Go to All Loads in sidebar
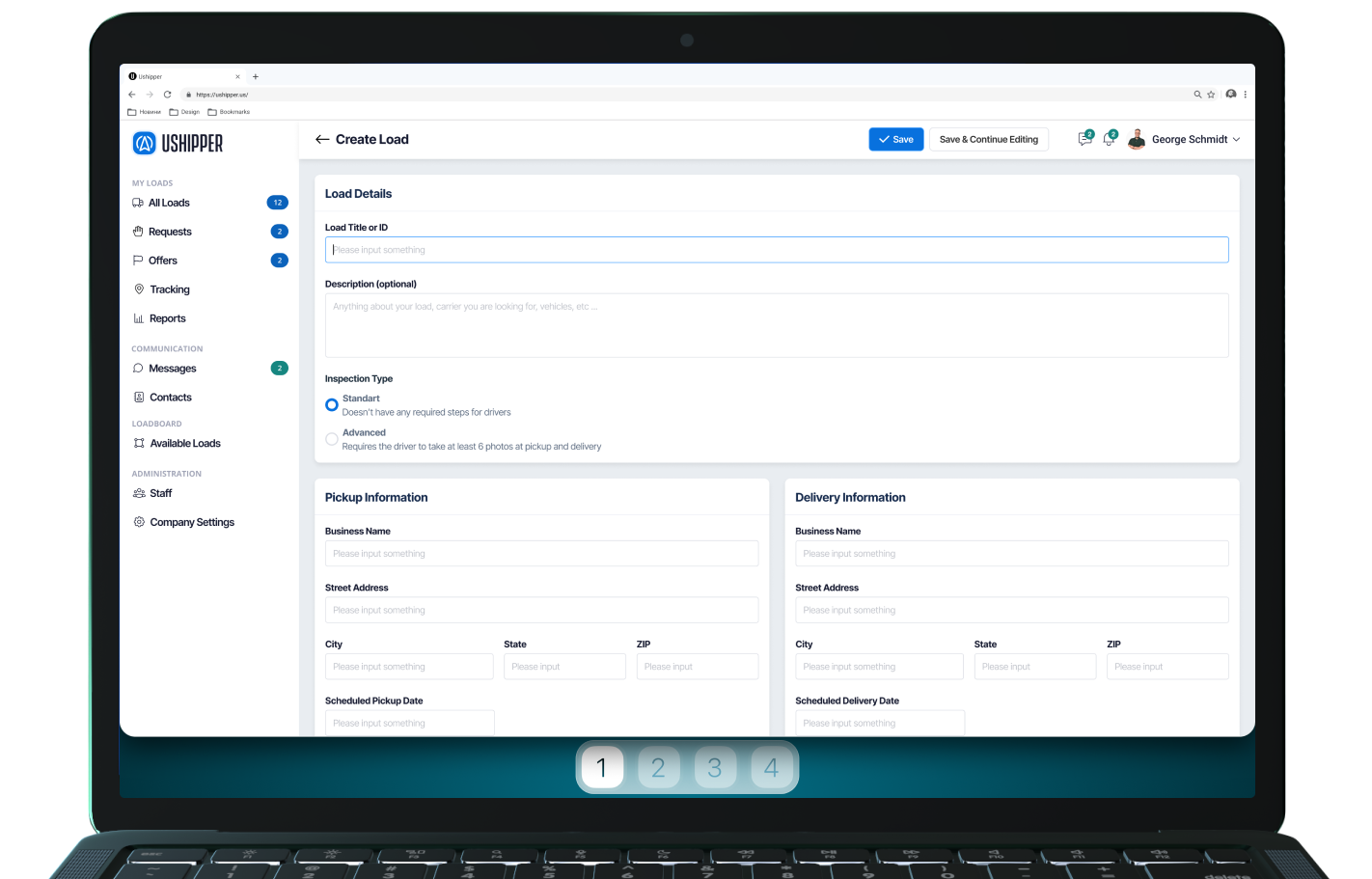 [169, 203]
